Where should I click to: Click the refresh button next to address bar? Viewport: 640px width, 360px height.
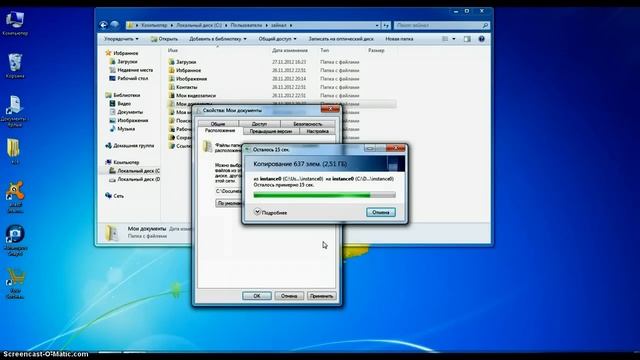[386, 25]
